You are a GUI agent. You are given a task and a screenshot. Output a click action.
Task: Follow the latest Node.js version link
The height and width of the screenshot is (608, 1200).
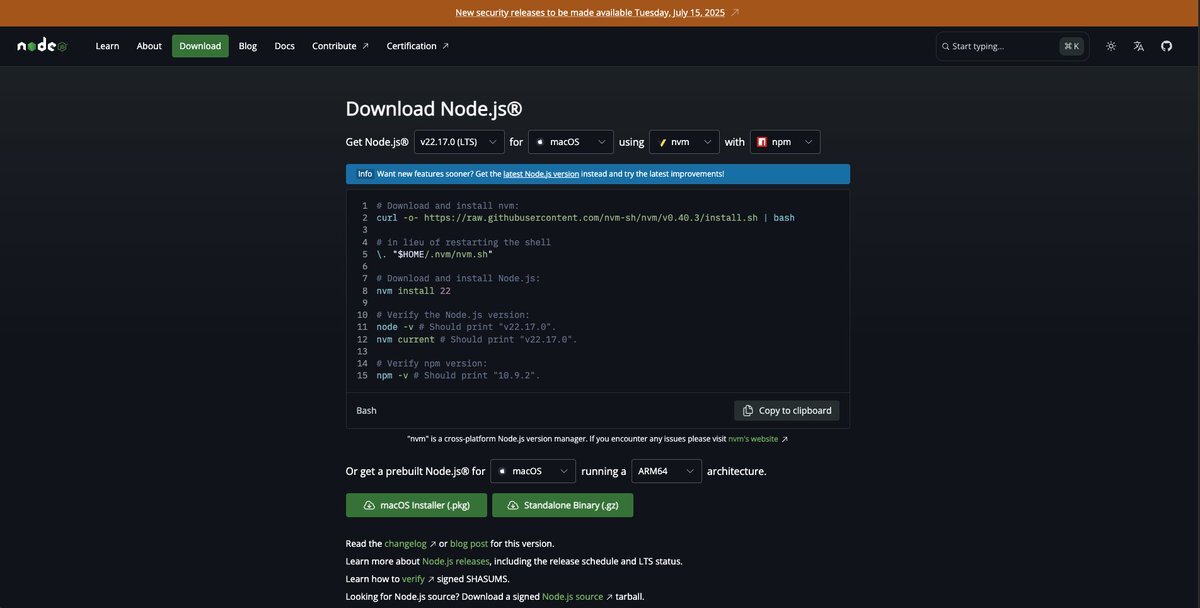point(541,174)
